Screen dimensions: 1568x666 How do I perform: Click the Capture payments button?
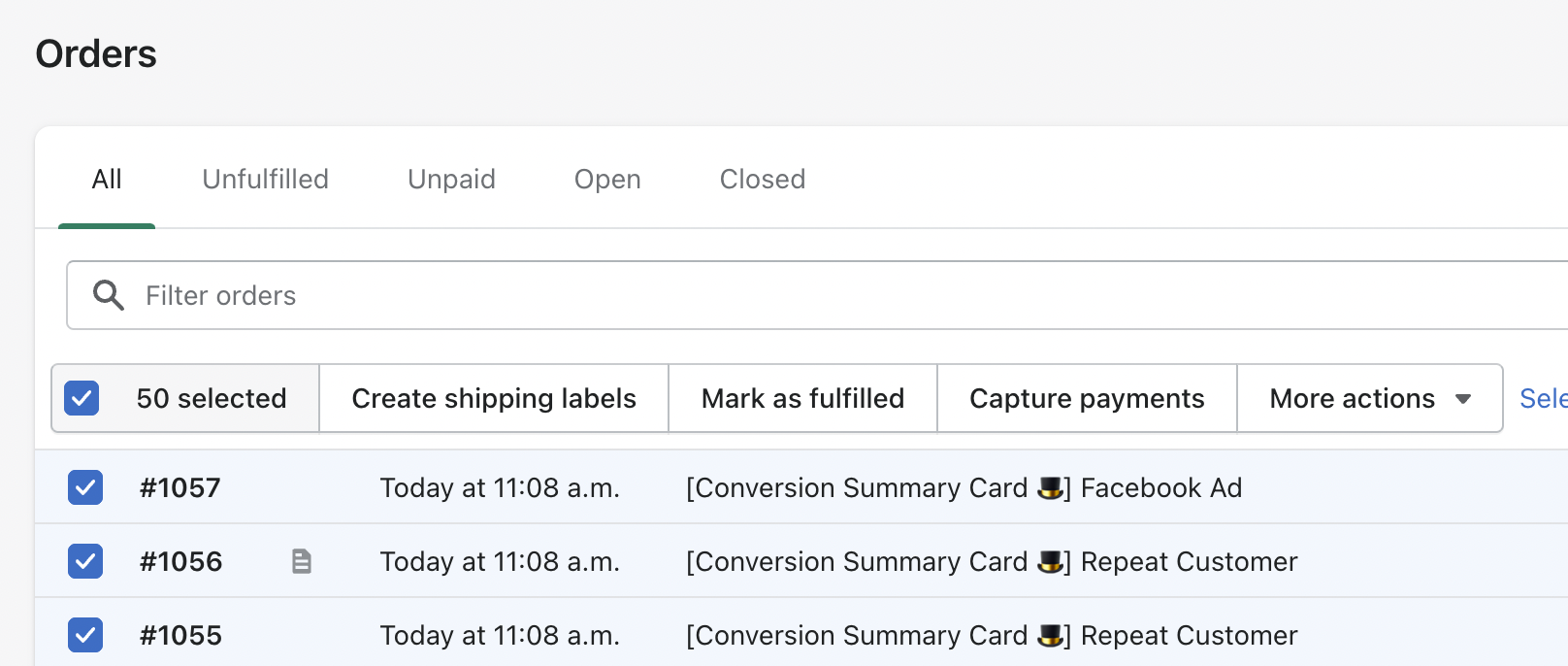click(1087, 398)
